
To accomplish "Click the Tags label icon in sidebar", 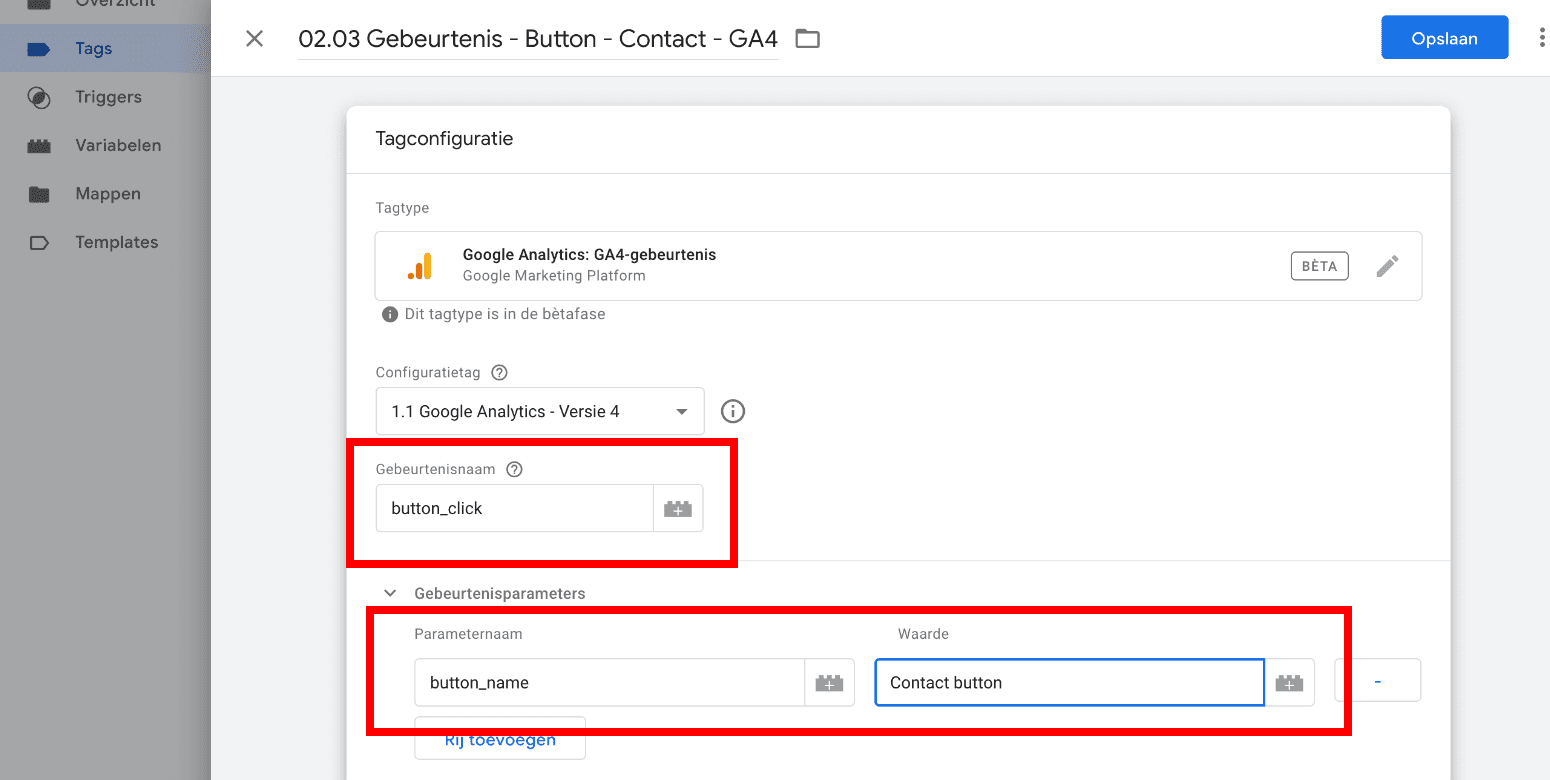I will click(x=38, y=48).
